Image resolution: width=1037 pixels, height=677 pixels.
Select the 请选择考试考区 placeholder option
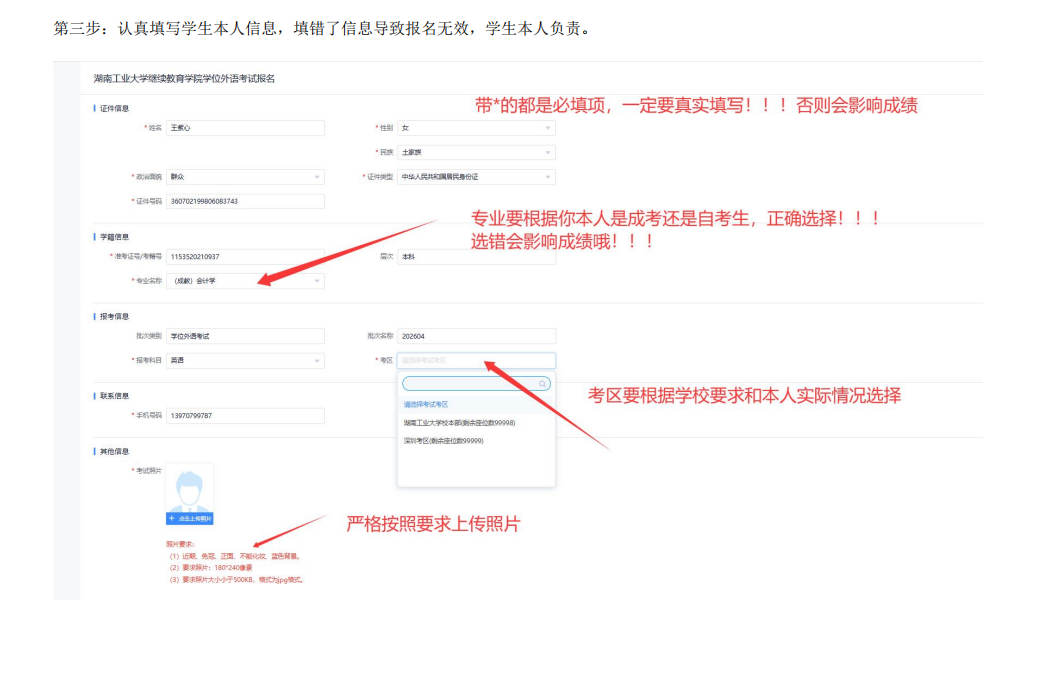[x=426, y=404]
